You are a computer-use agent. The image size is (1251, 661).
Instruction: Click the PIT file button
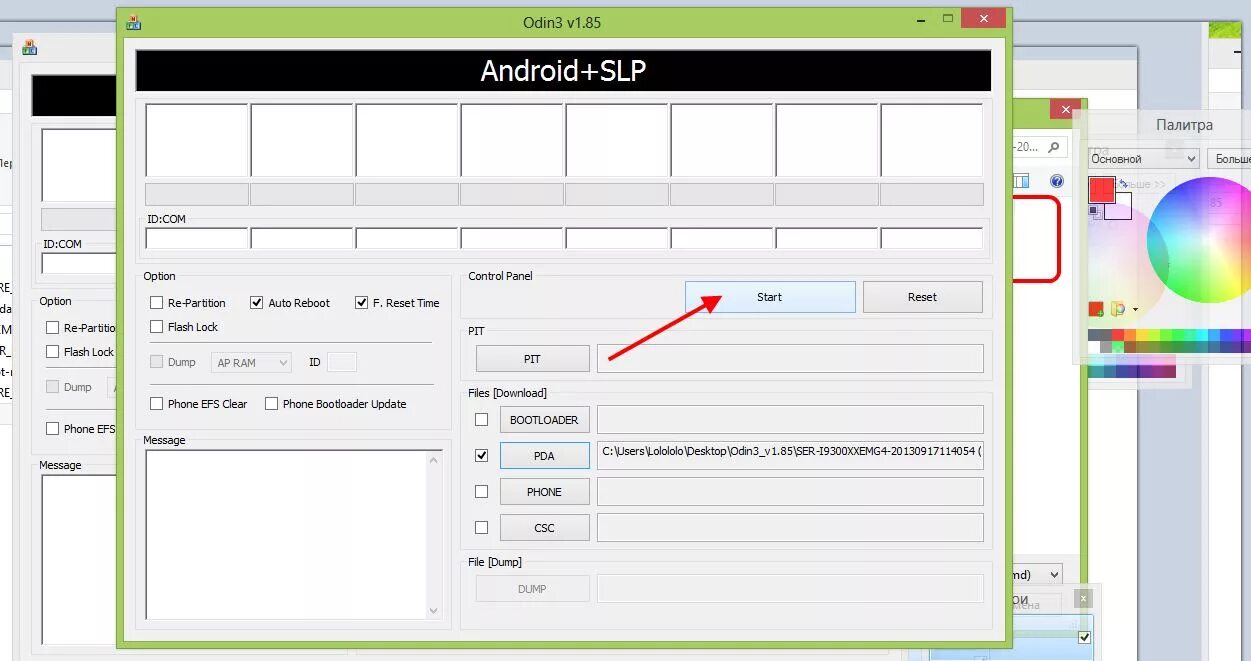click(532, 359)
